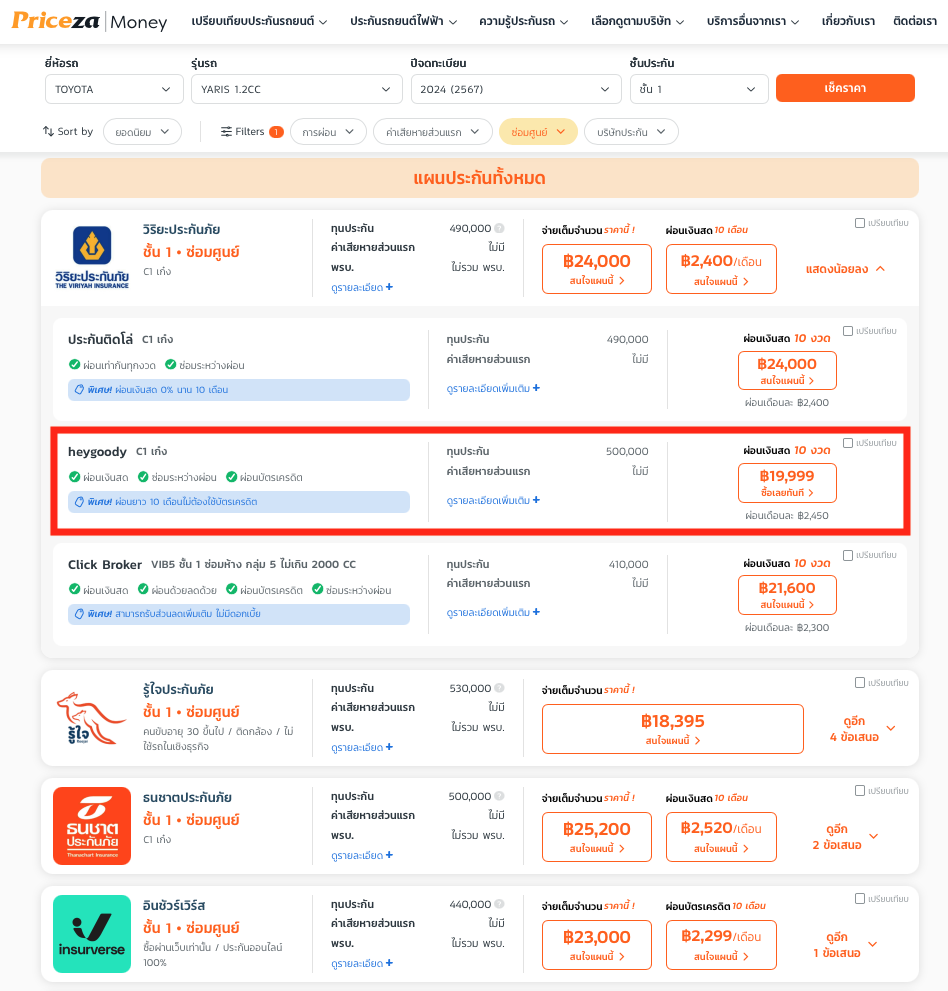Viewport: 948px width, 991px height.
Task: Click the info icon next to 440,000
Action: (x=499, y=904)
